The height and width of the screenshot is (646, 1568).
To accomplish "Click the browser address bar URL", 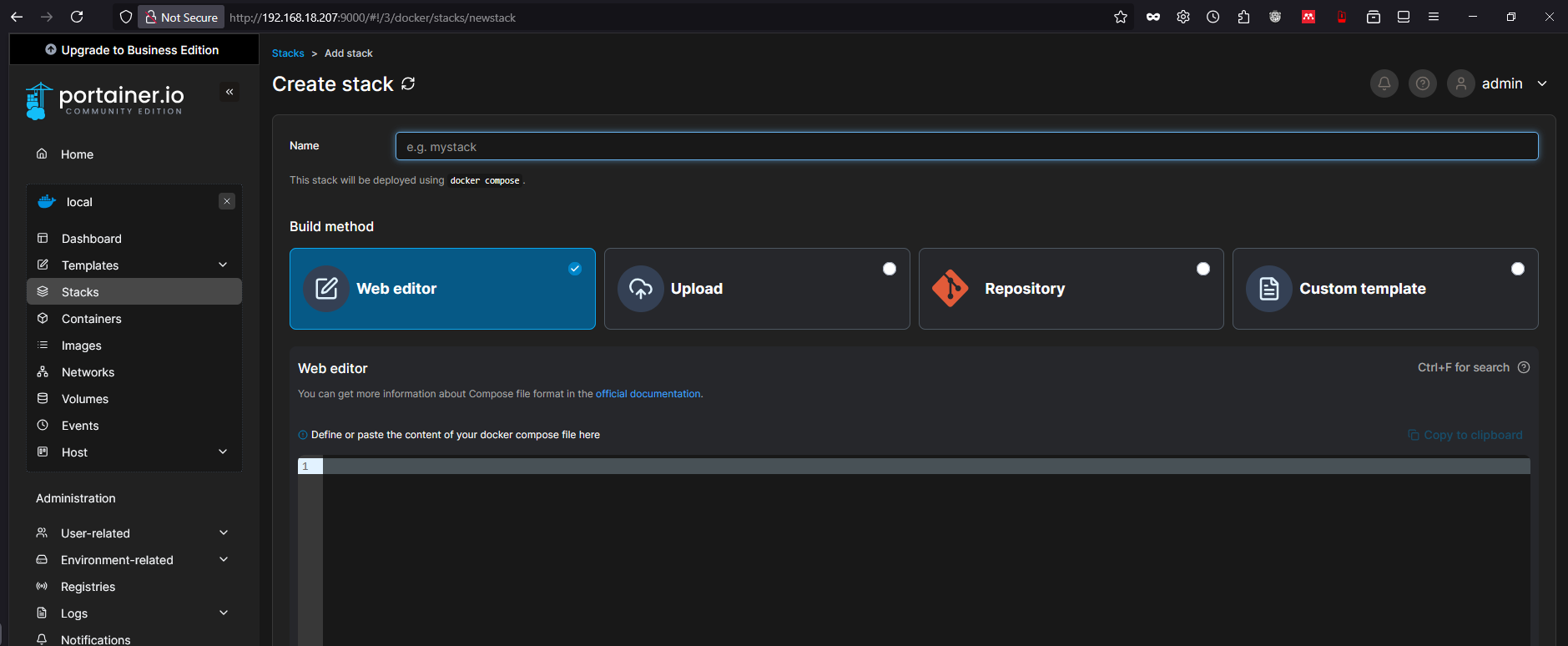I will (372, 18).
